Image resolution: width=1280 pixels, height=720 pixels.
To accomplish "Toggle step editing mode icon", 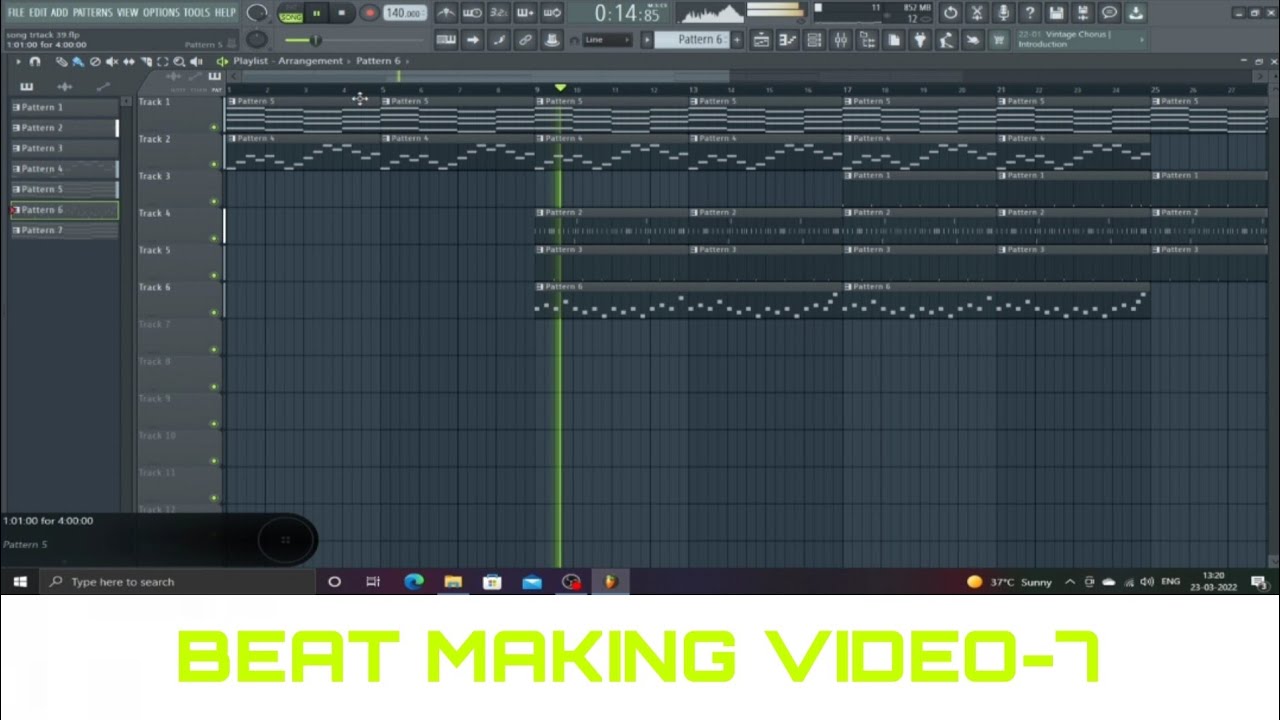I will (498, 40).
